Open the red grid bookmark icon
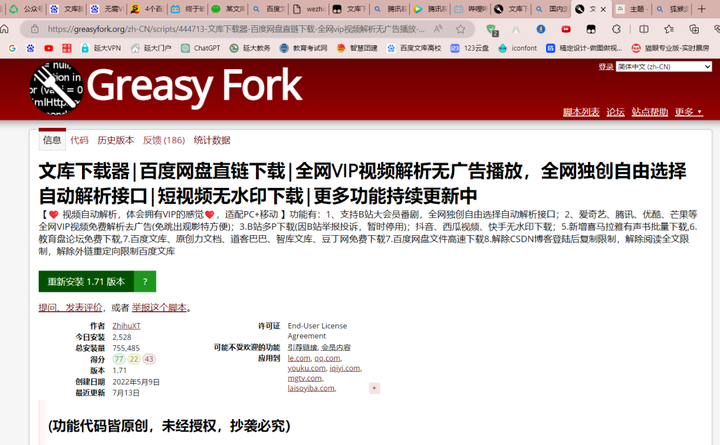 67,48
